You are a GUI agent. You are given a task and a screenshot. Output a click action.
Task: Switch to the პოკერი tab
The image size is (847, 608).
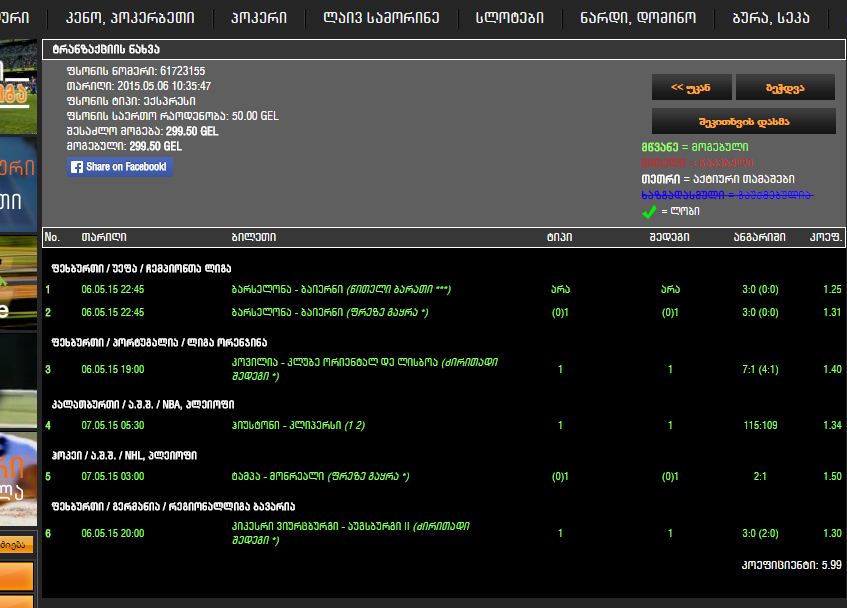[258, 17]
